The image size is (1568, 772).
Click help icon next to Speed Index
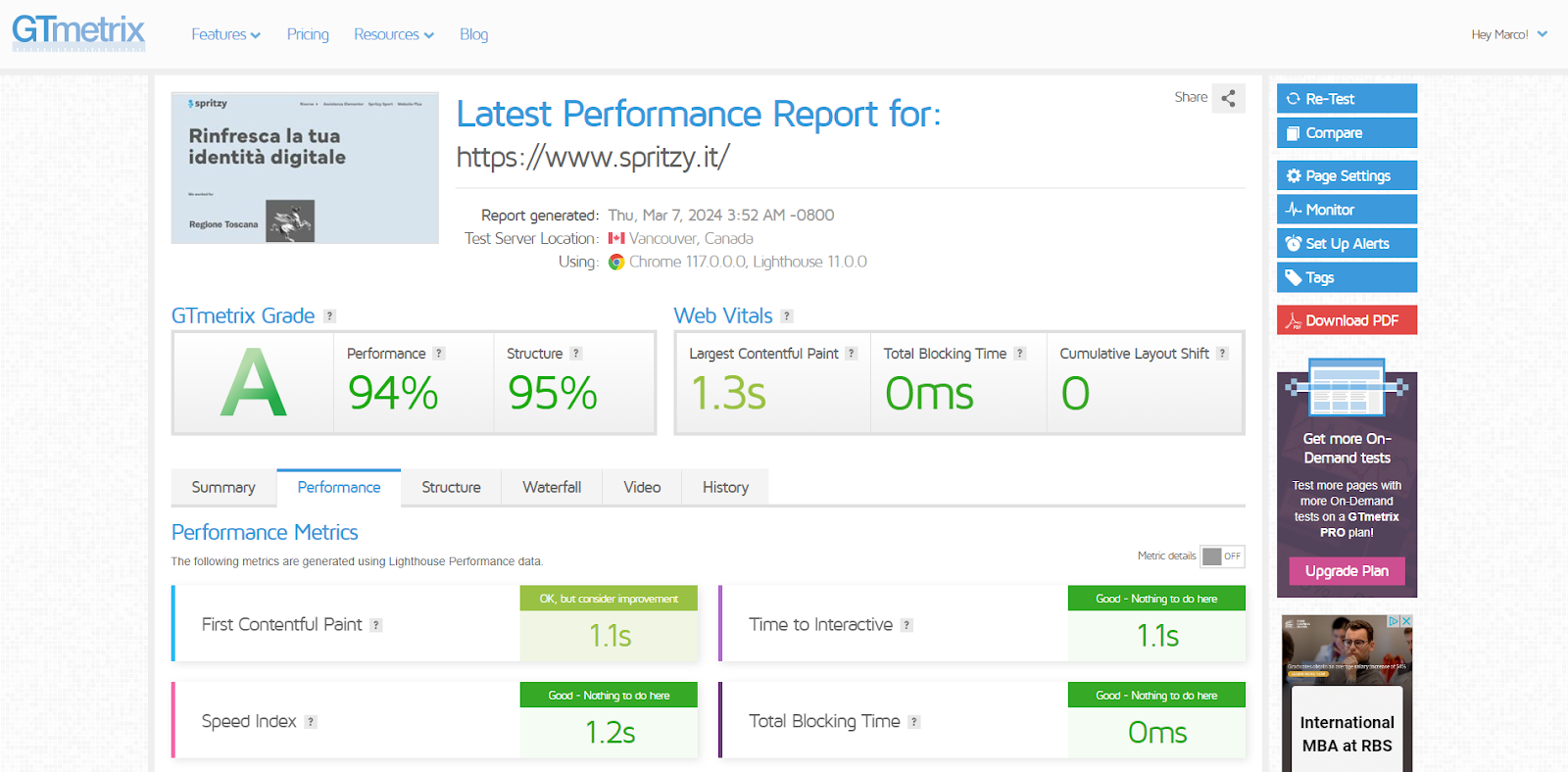coord(311,722)
